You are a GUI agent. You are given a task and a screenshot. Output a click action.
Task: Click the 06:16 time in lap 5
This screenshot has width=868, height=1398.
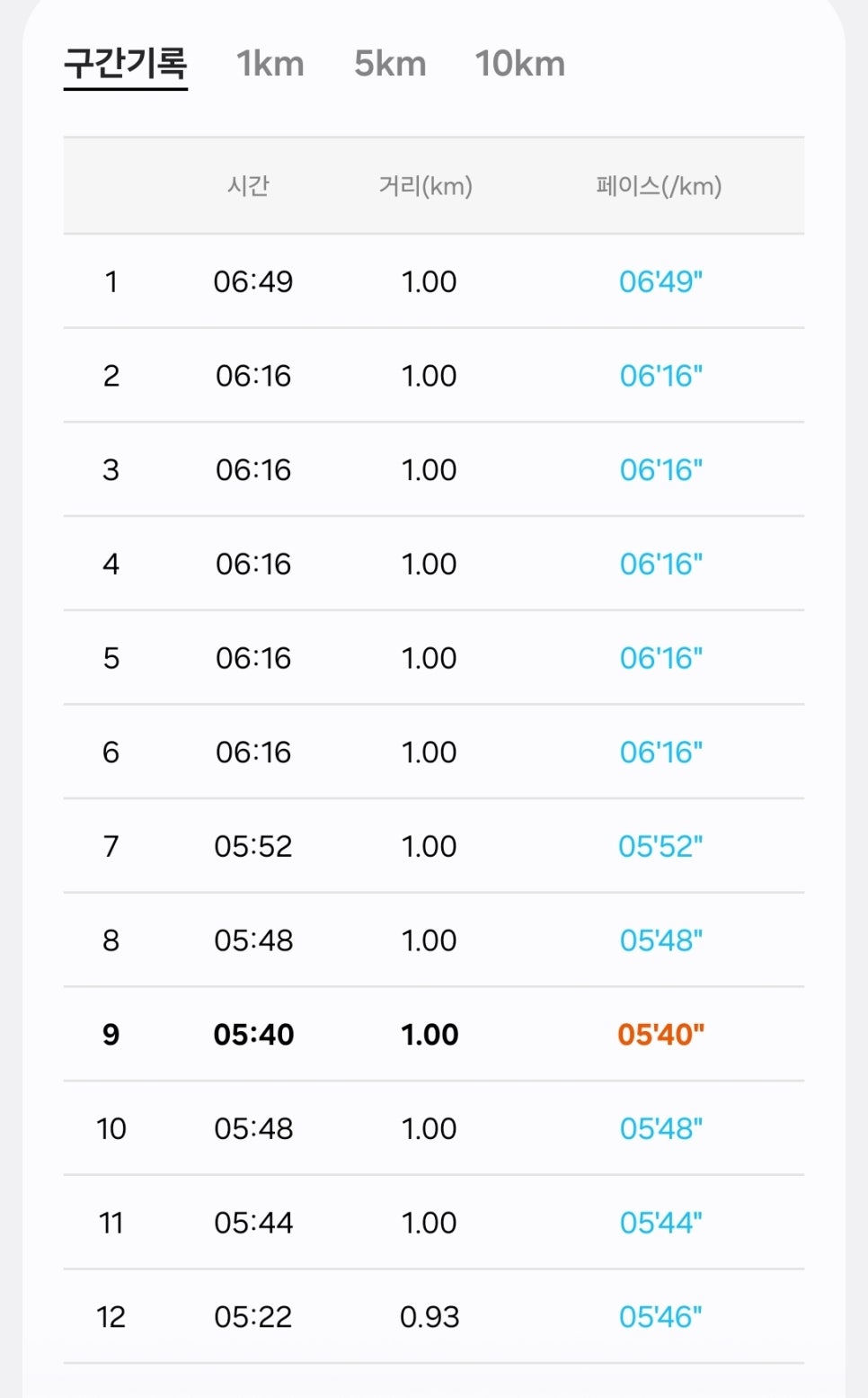(x=253, y=658)
